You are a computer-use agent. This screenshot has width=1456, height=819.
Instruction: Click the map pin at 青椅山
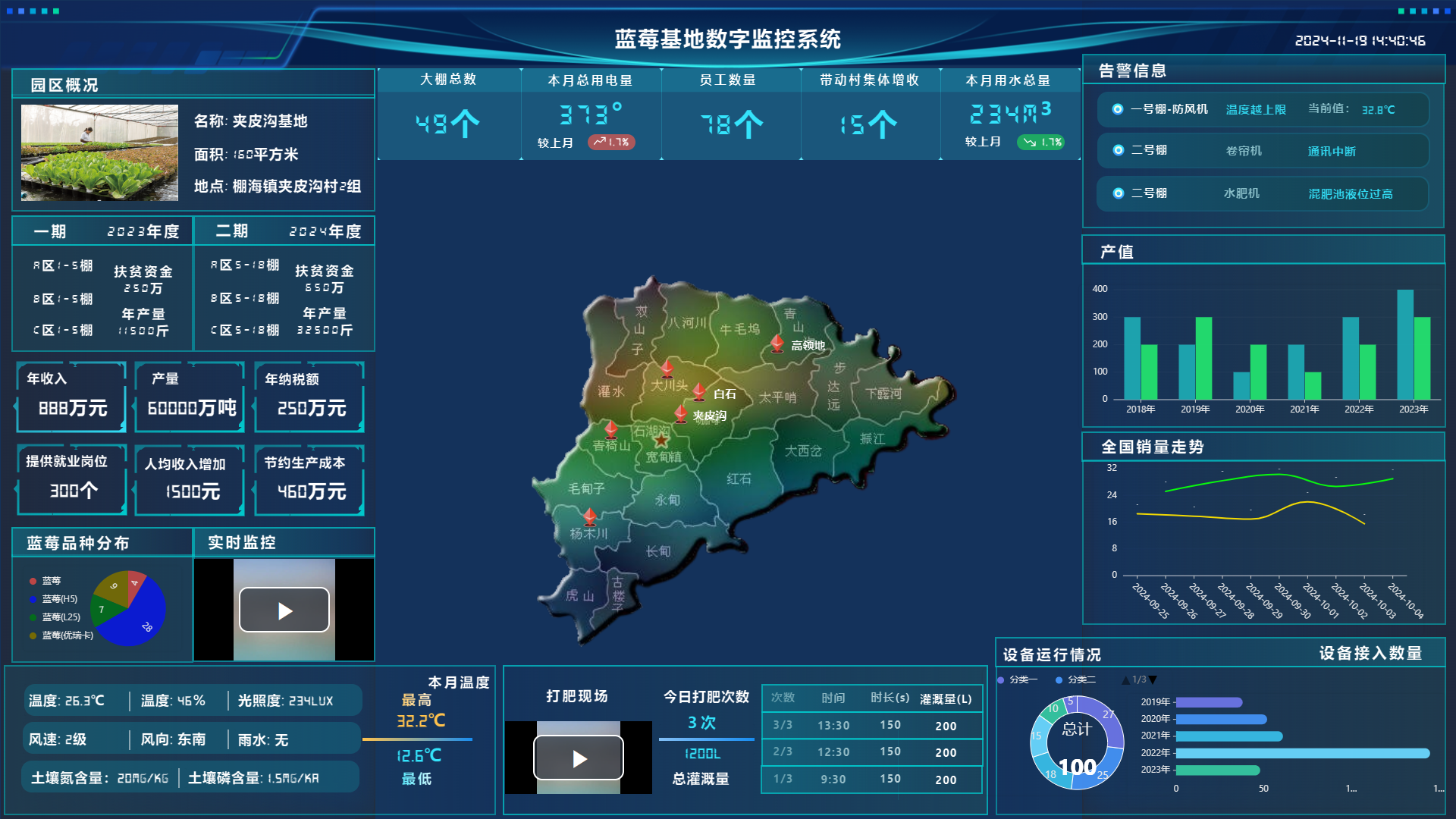[x=611, y=429]
